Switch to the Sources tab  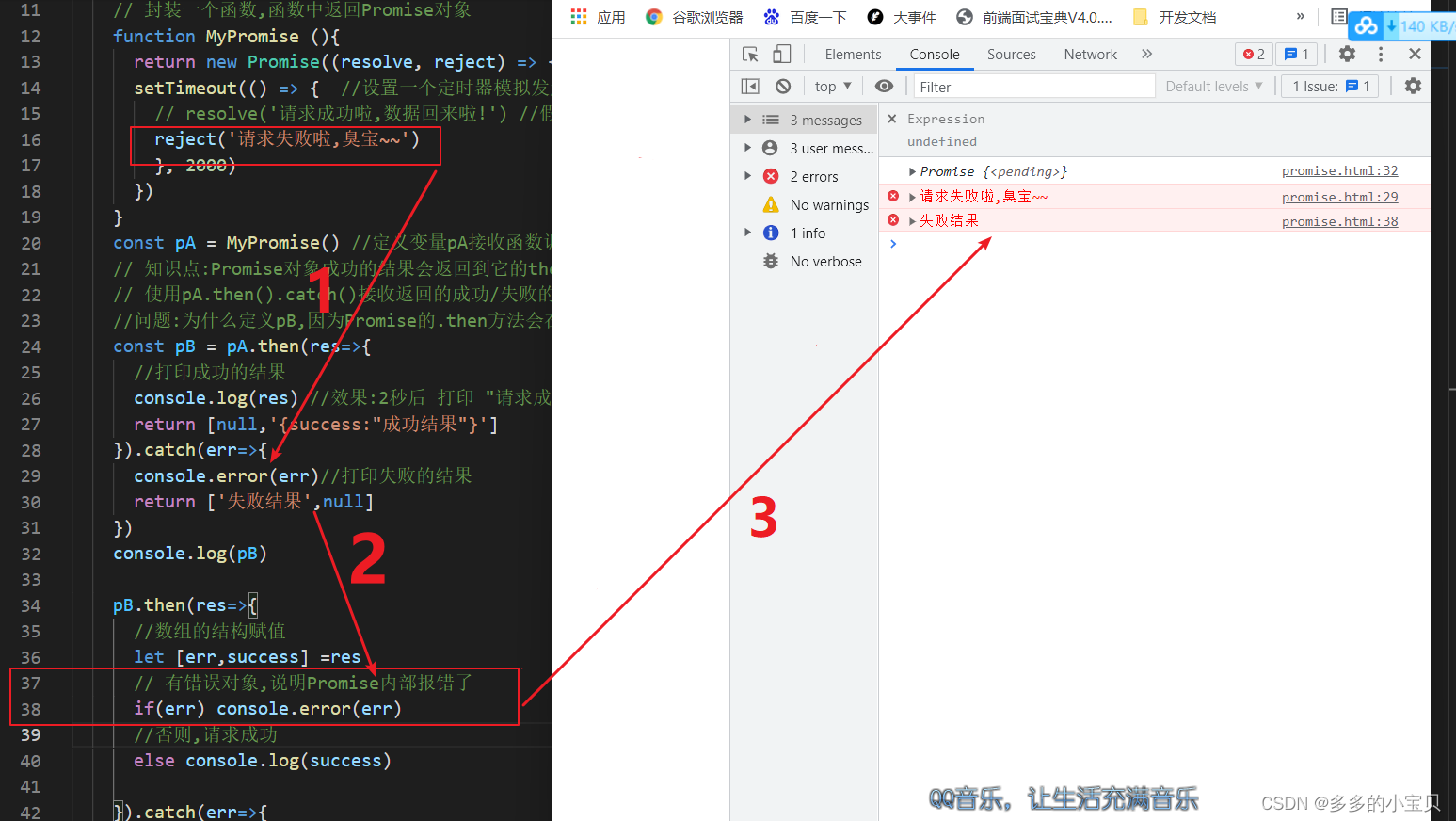click(1011, 54)
